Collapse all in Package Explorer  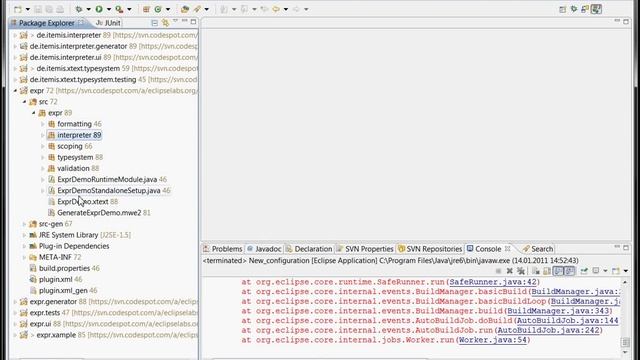coord(154,23)
